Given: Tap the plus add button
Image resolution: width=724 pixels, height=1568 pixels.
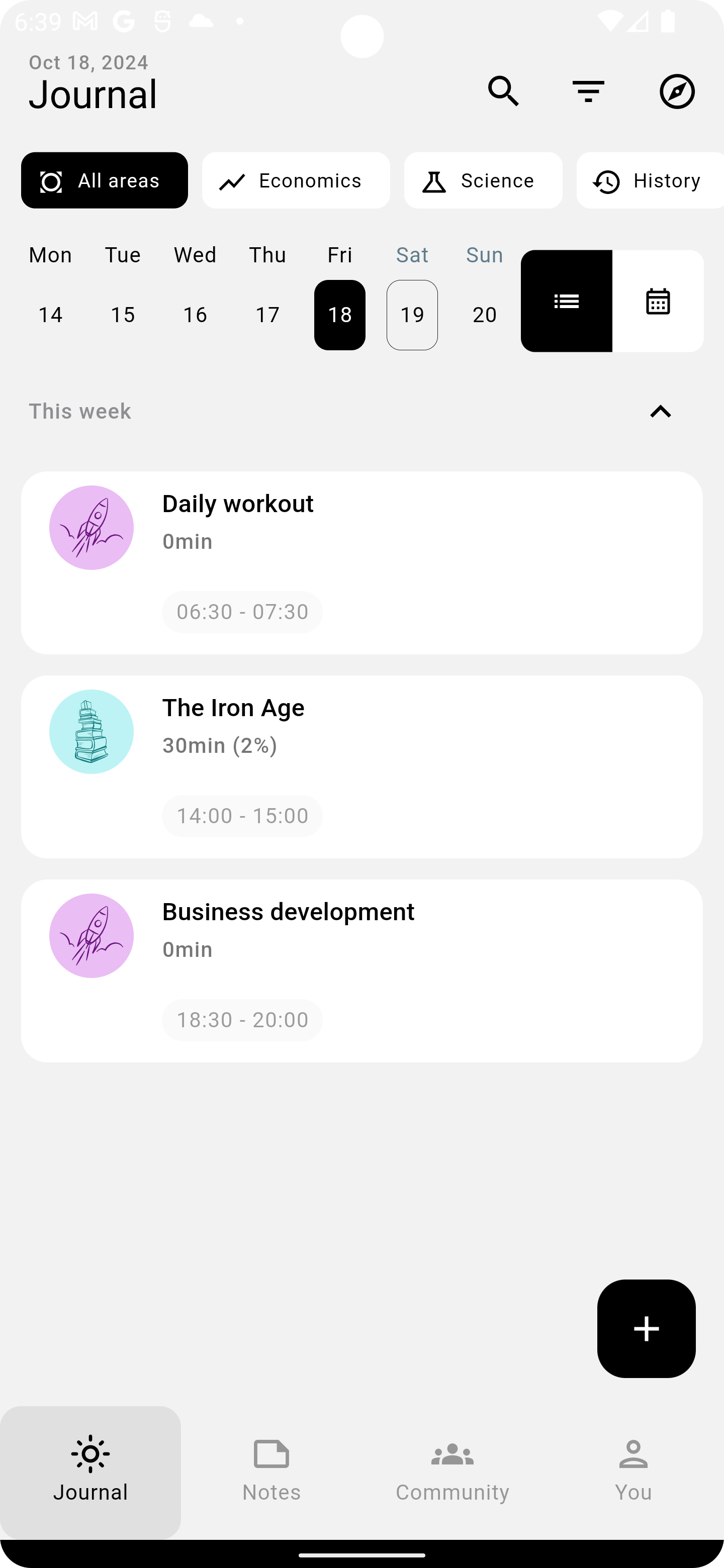Looking at the screenshot, I should pyautogui.click(x=646, y=1328).
